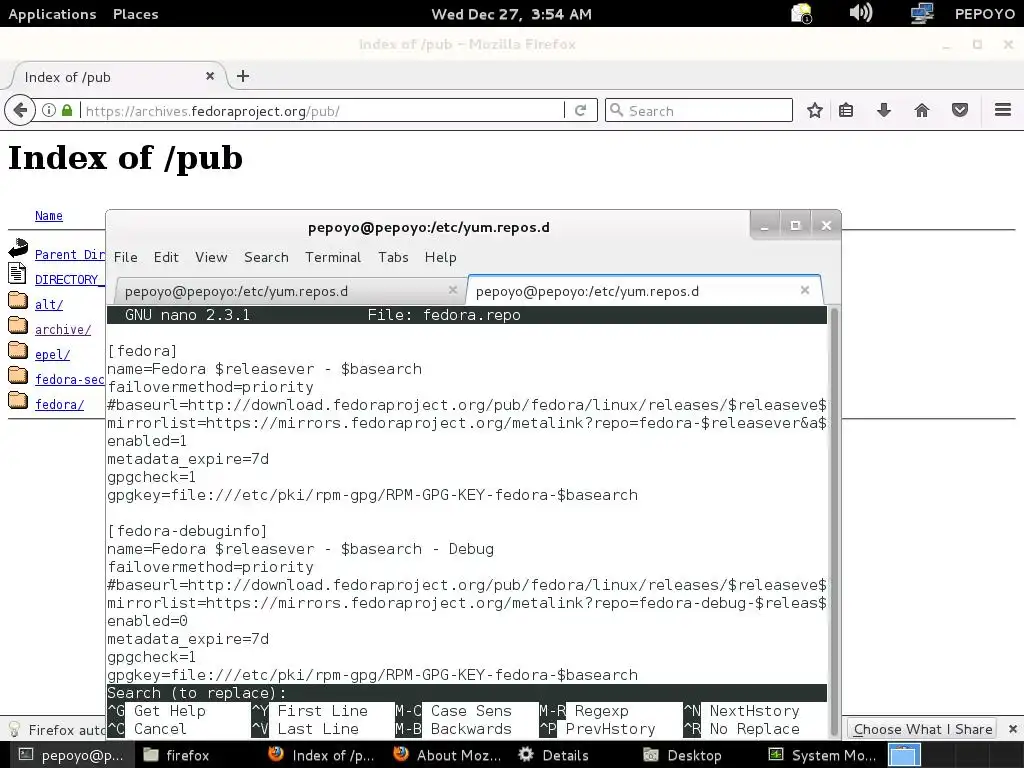Close the first terminal tab
The image size is (1024, 768).
click(453, 289)
